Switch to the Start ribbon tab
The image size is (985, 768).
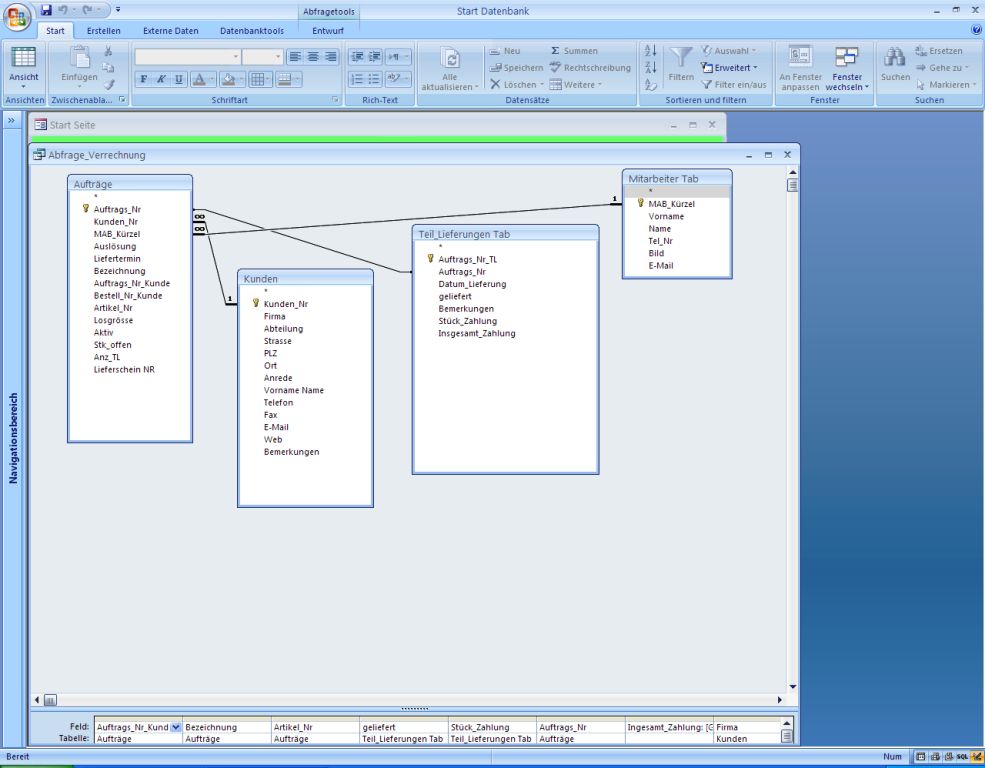click(x=55, y=30)
